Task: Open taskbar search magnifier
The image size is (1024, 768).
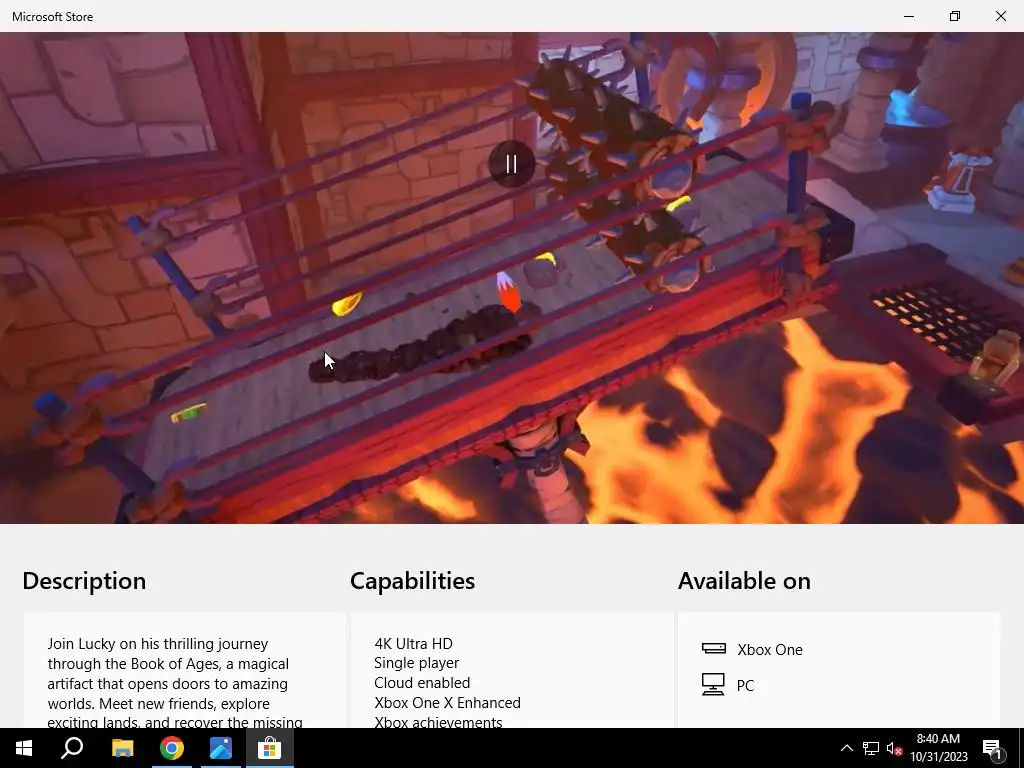Action: [72, 748]
